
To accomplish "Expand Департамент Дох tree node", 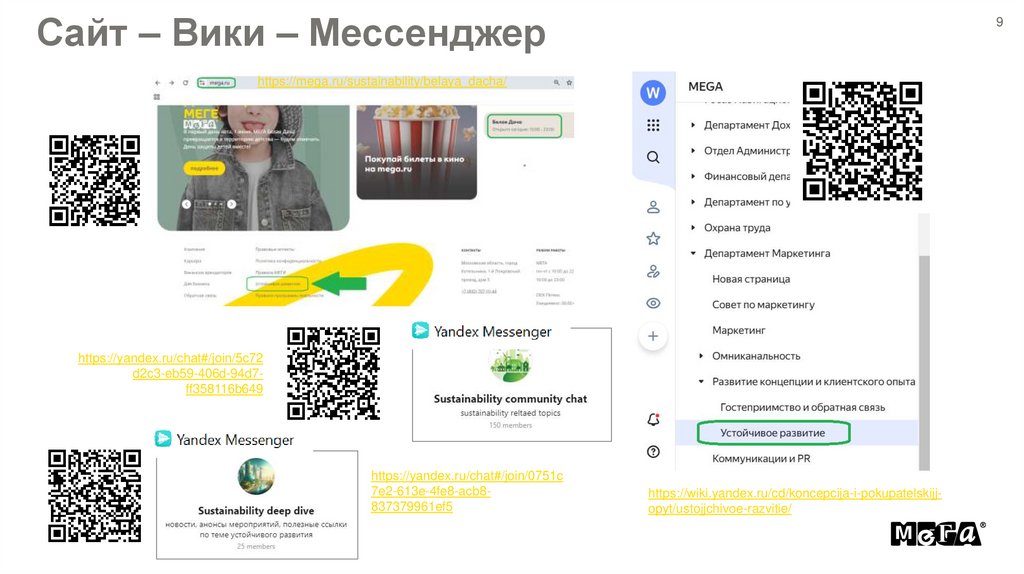I will point(693,125).
